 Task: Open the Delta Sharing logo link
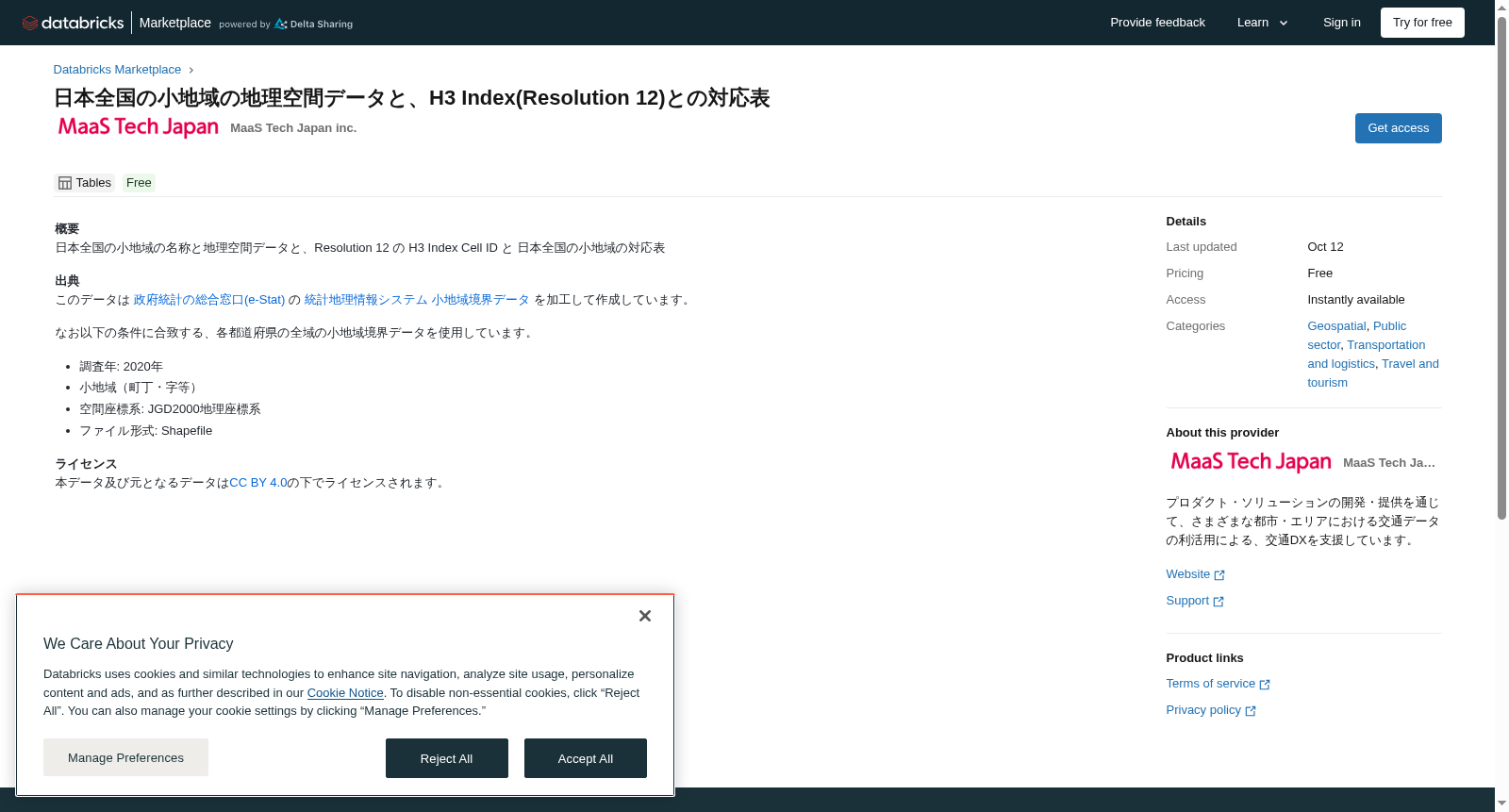click(313, 24)
